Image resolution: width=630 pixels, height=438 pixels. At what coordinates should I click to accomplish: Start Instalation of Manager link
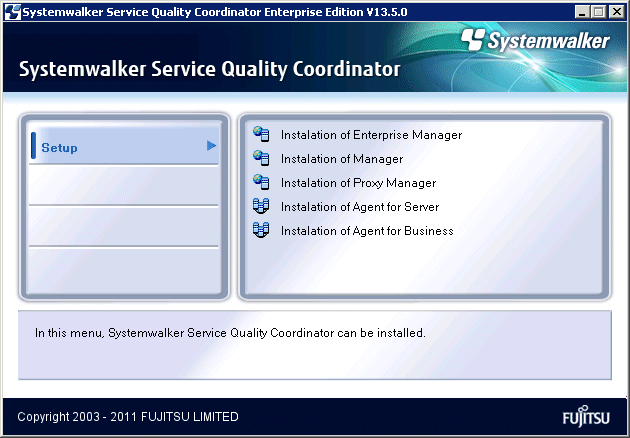(x=342, y=159)
